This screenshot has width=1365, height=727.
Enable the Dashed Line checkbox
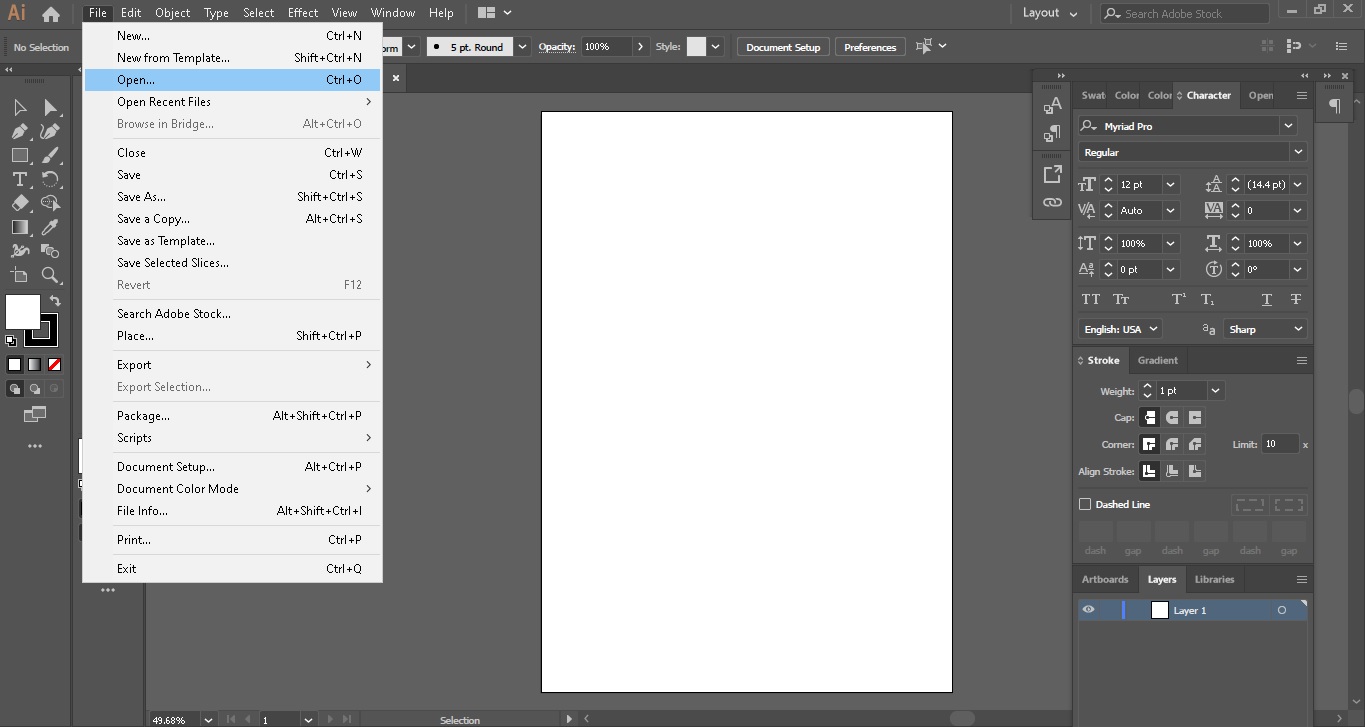tap(1085, 504)
